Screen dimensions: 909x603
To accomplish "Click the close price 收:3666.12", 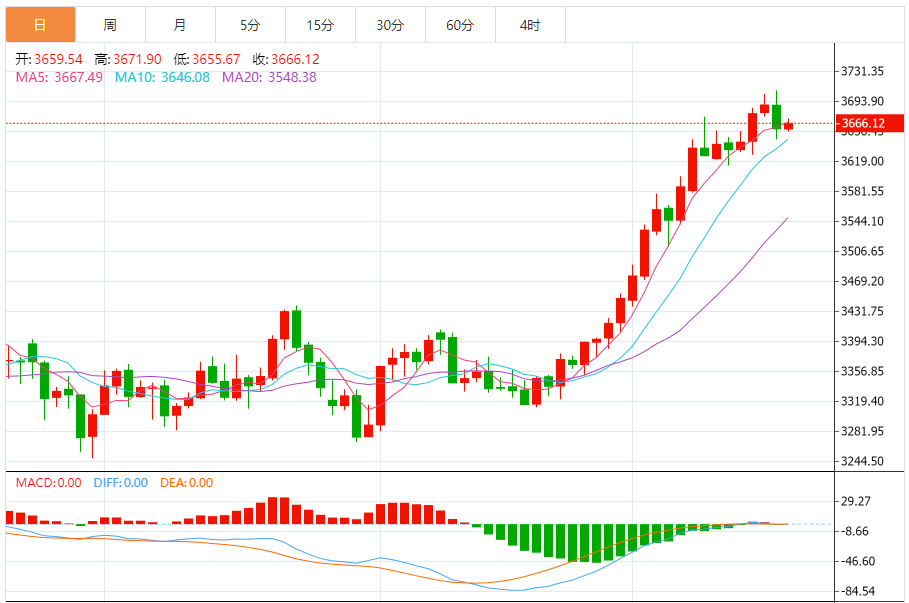I will click(286, 59).
